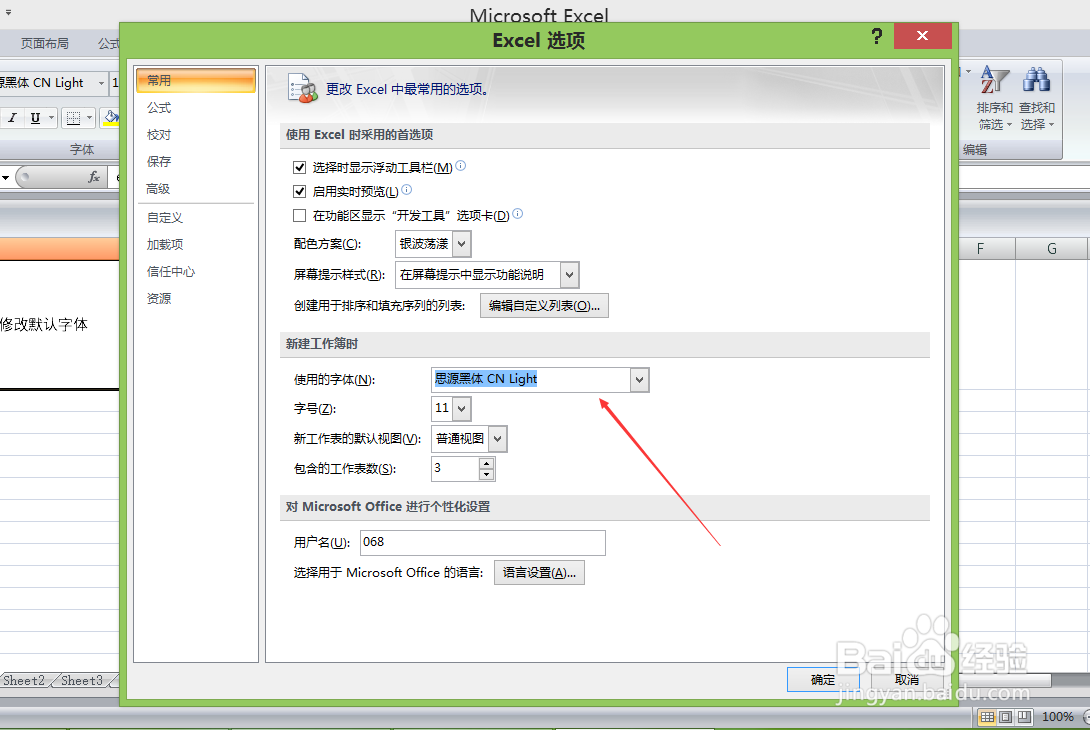Click the 包含的工作表数 number field

pyautogui.click(x=455, y=469)
